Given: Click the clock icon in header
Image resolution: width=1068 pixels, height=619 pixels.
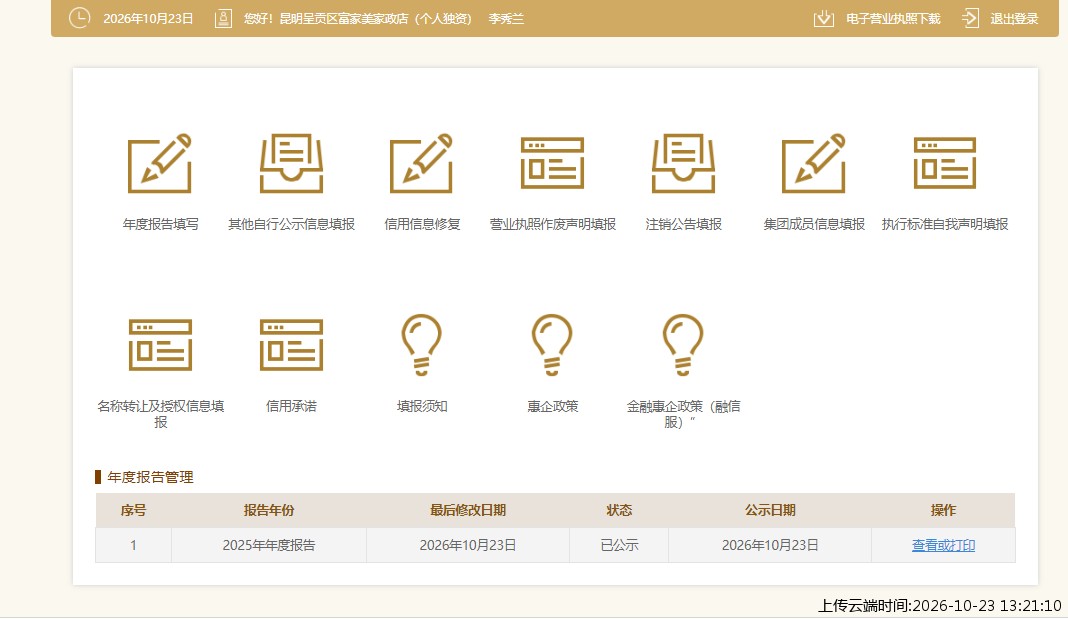Looking at the screenshot, I should pyautogui.click(x=80, y=18).
